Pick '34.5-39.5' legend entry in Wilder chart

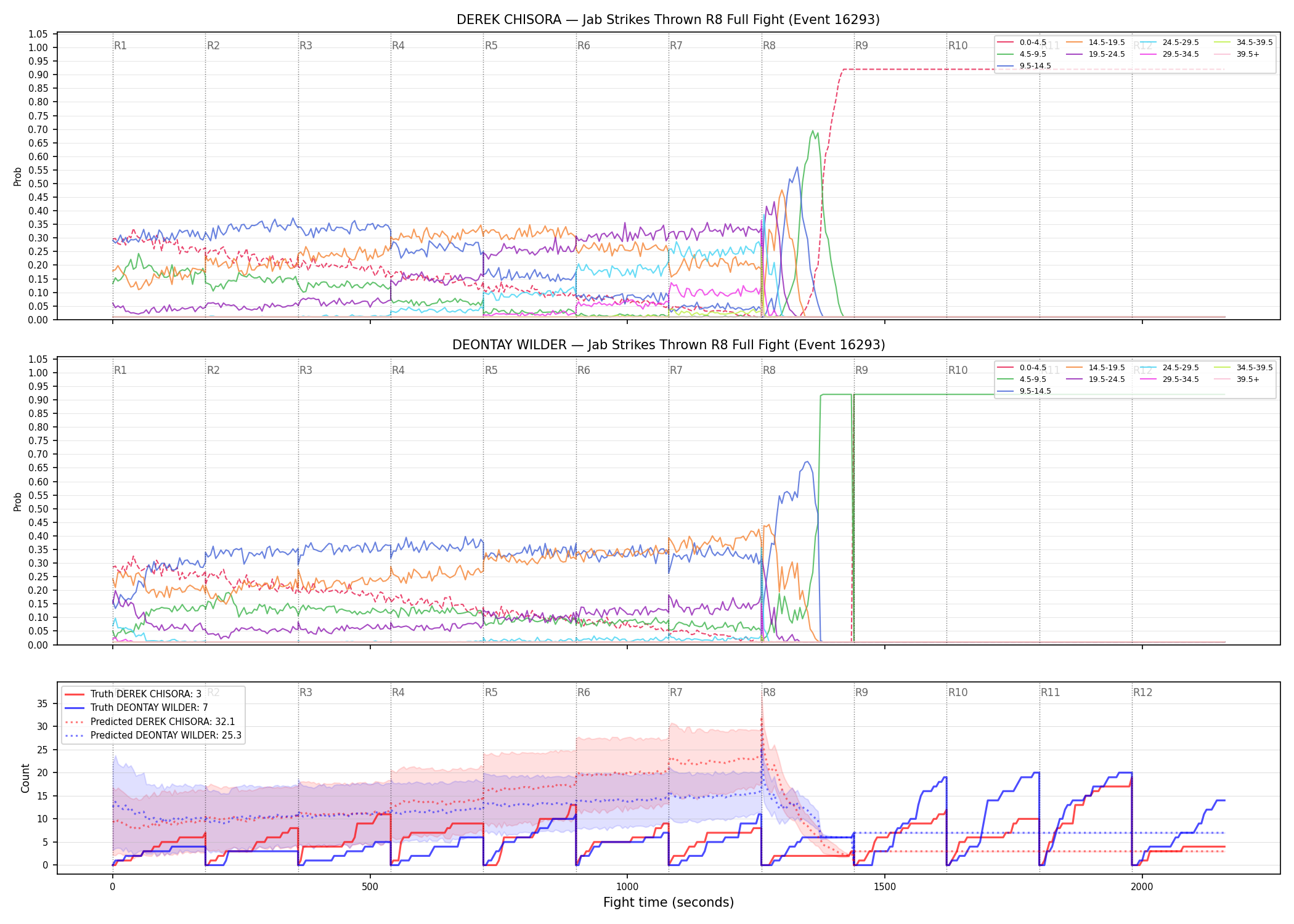tap(1243, 368)
